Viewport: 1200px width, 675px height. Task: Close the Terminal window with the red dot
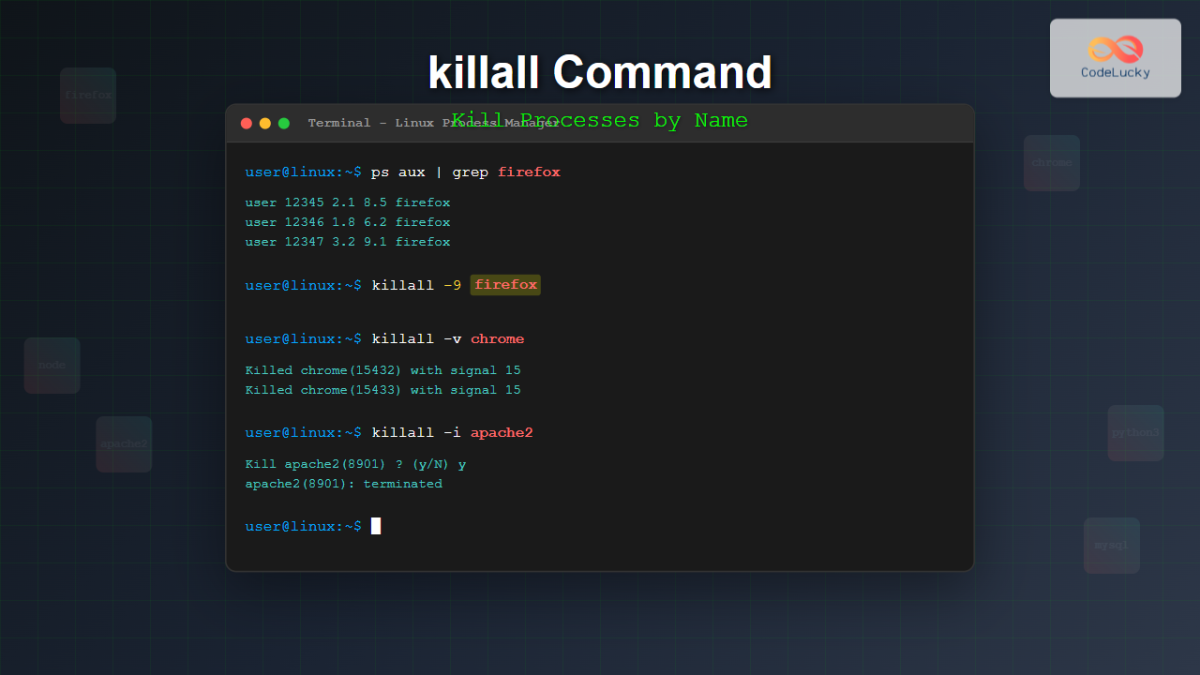click(x=246, y=123)
